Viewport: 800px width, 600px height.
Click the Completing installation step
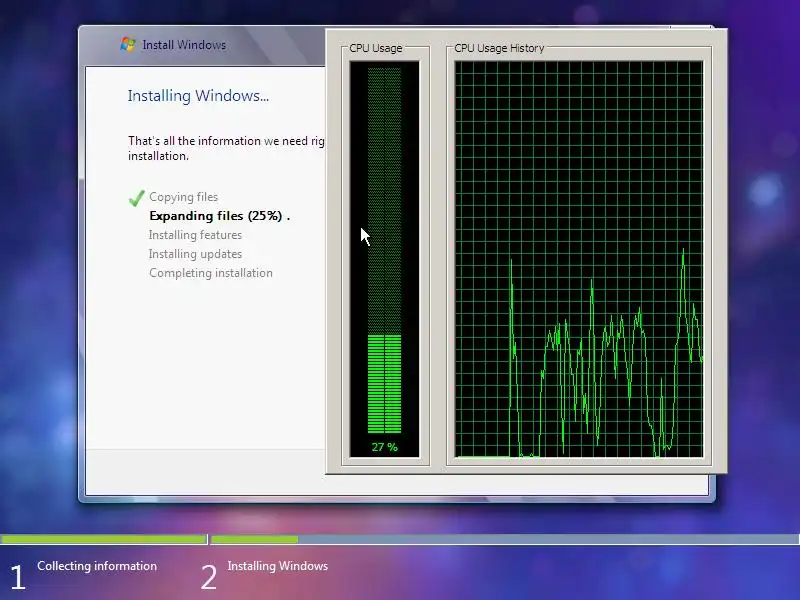pos(211,273)
